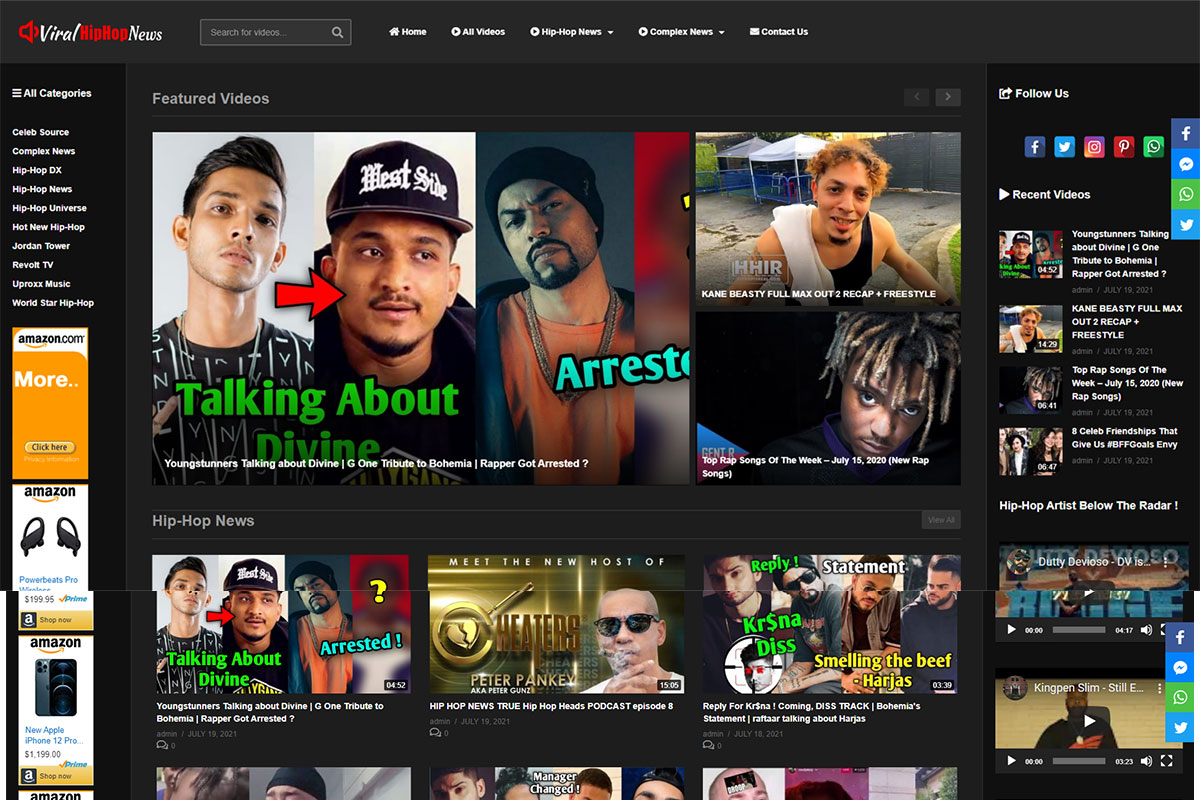1200x800 pixels.
Task: Open Twitter icon under Follow Us heading
Action: 1065,147
